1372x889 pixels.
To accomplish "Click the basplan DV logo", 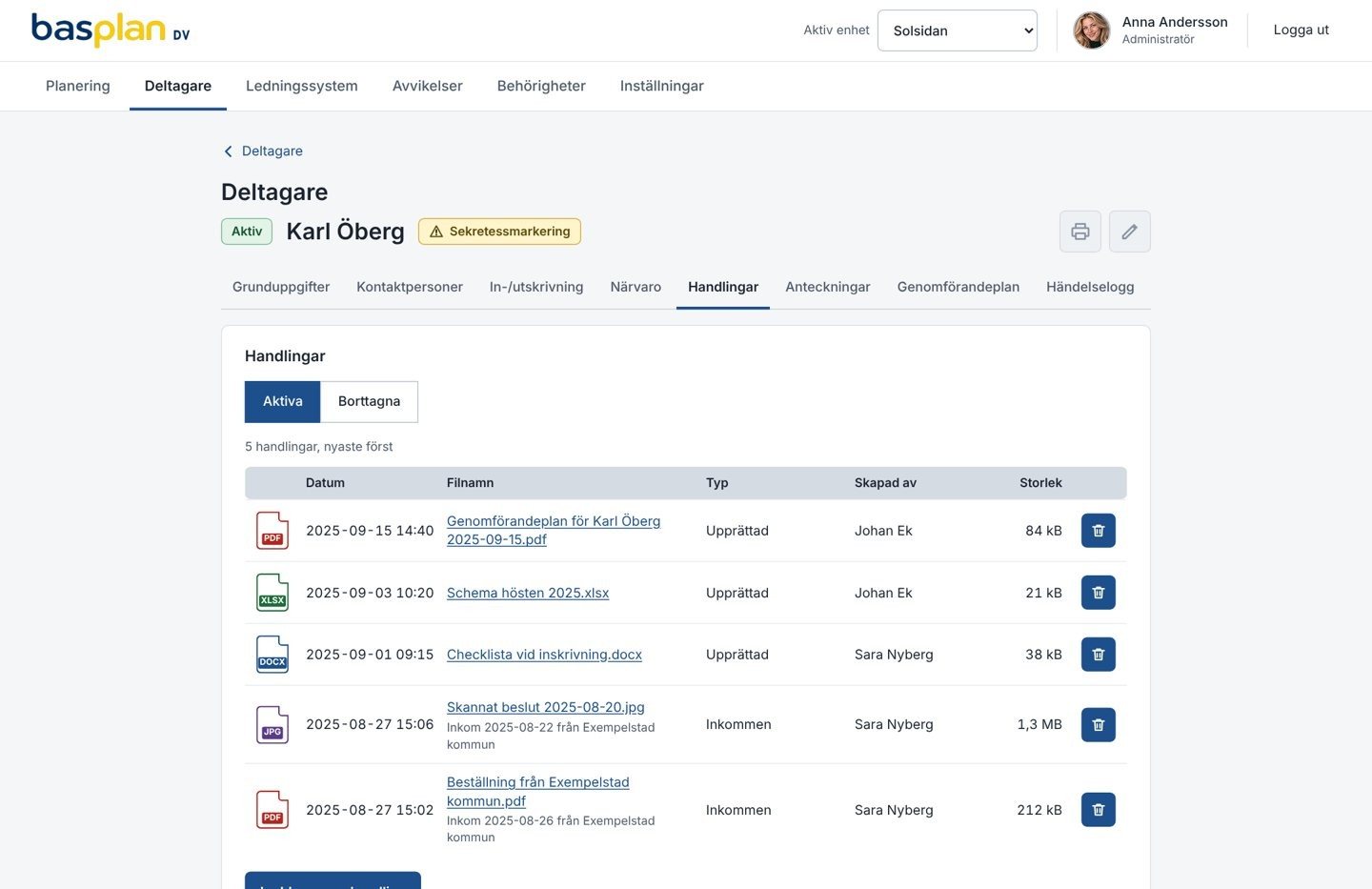I will click(x=111, y=30).
